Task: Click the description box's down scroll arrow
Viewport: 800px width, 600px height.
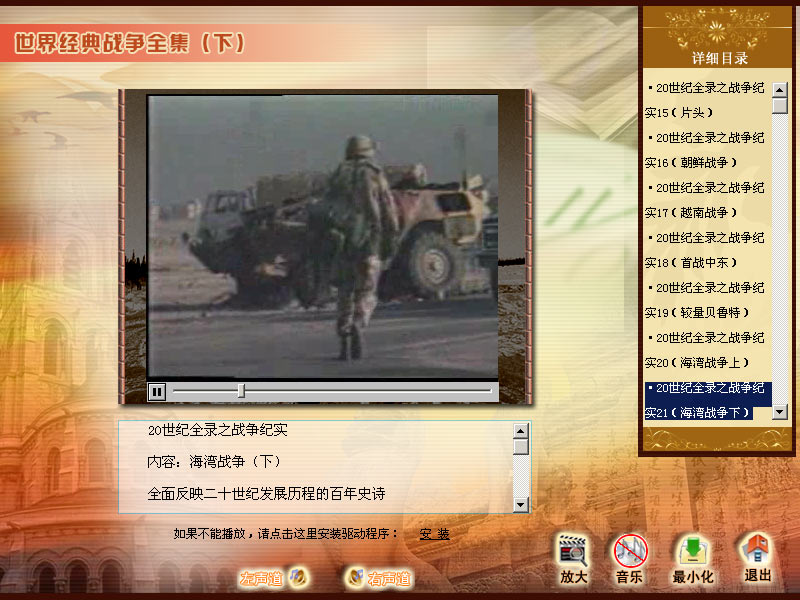Action: pos(520,505)
